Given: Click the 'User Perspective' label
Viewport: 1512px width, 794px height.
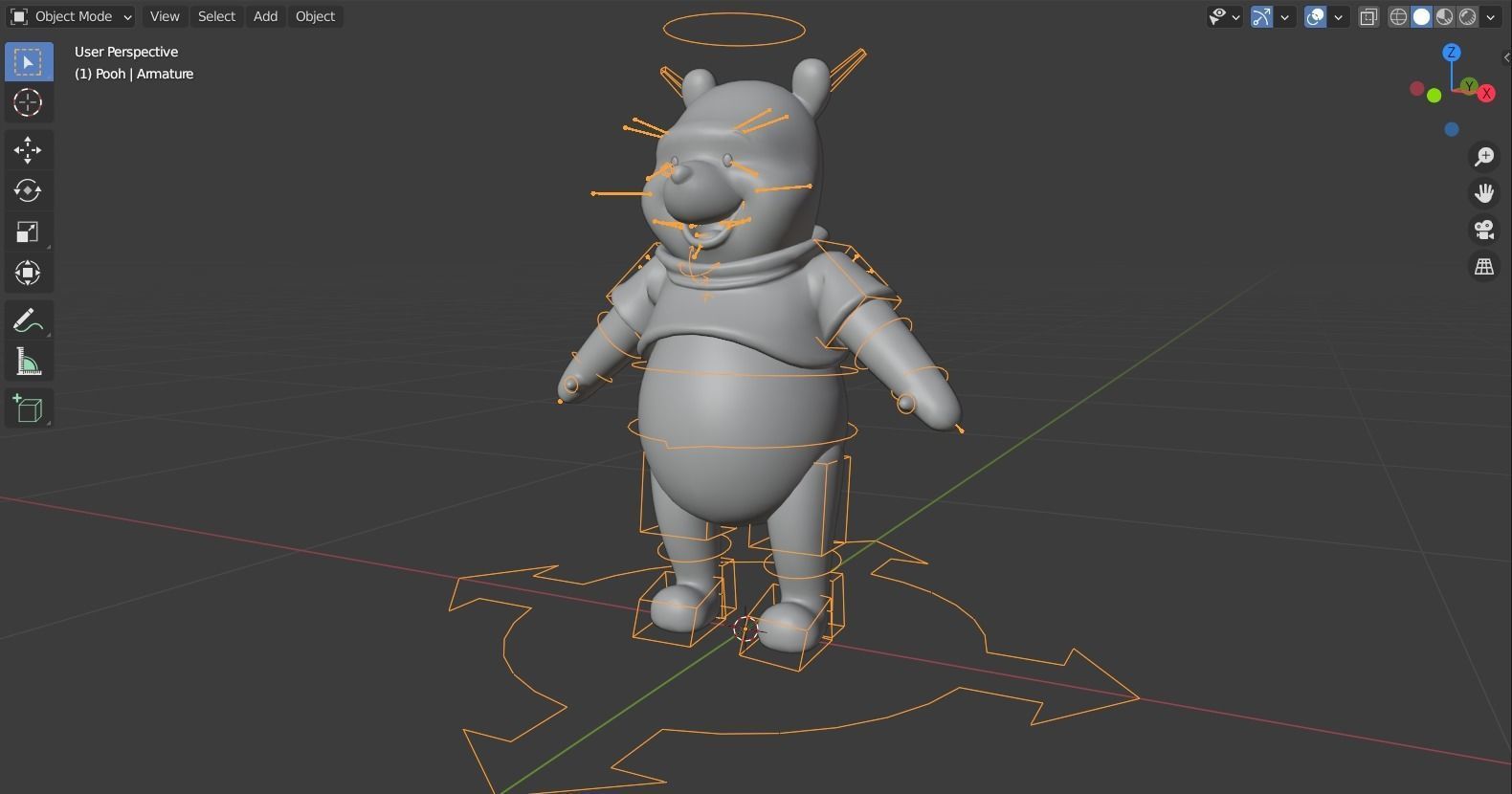Looking at the screenshot, I should coord(126,52).
